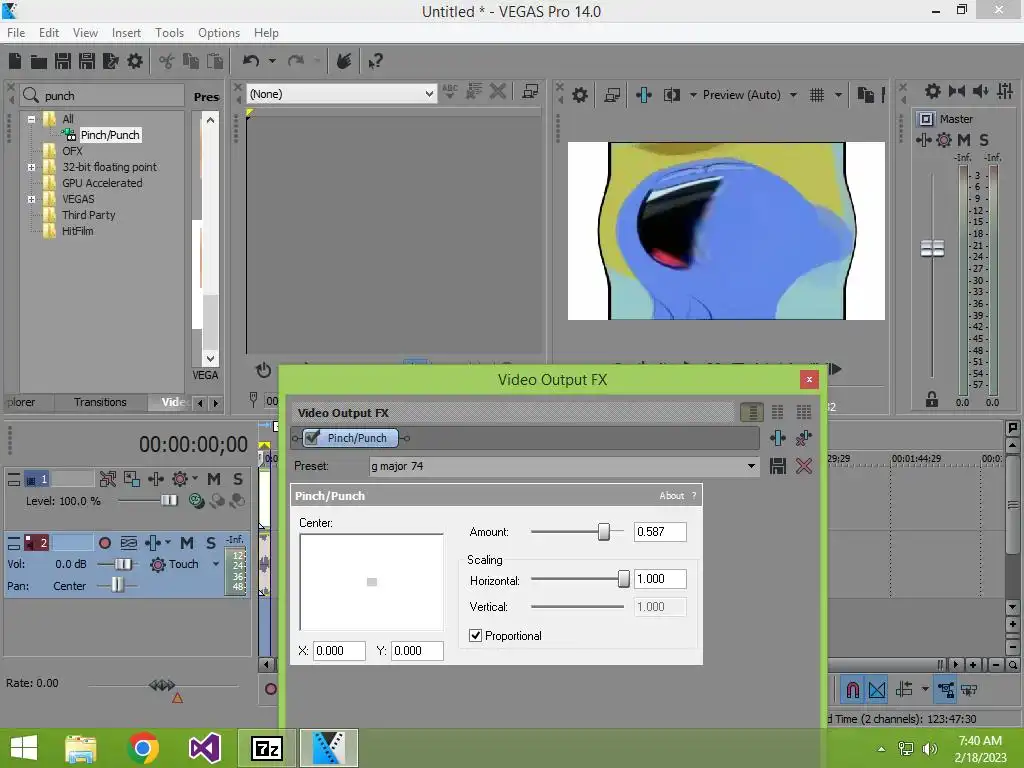Open the Tools menu
This screenshot has height=768, width=1024.
tap(169, 33)
